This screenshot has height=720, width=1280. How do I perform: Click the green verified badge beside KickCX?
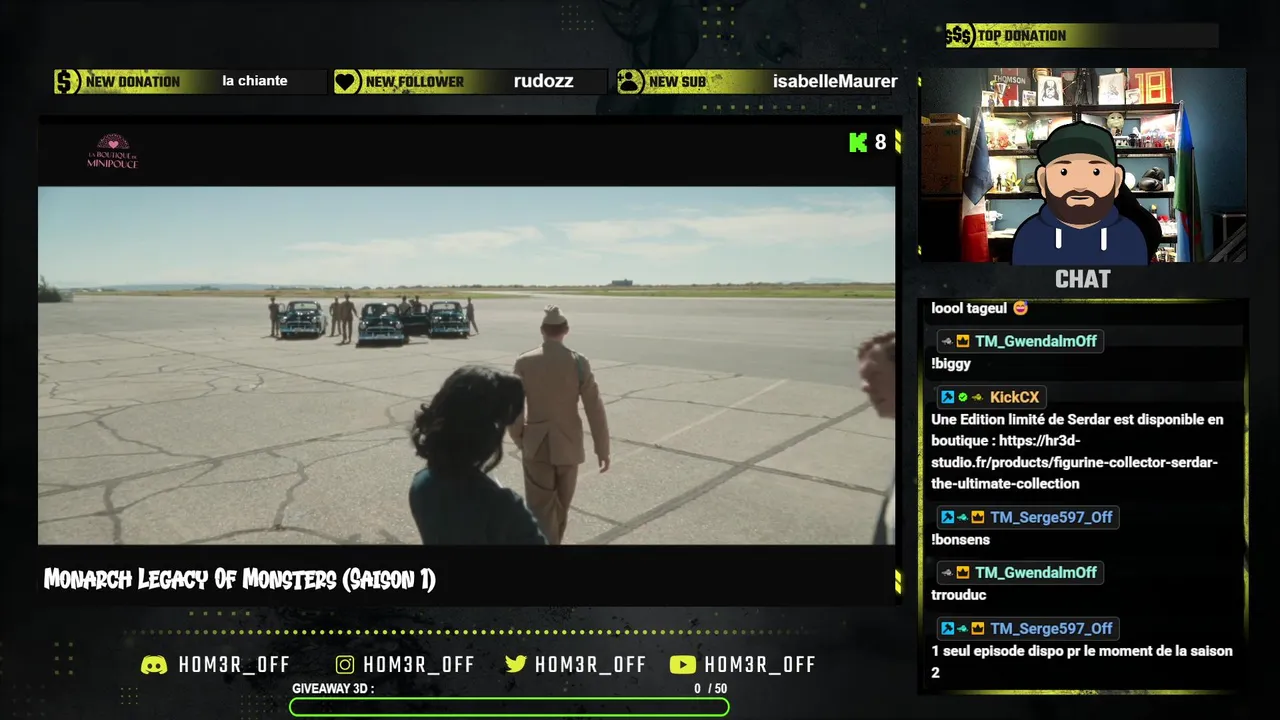coord(962,397)
